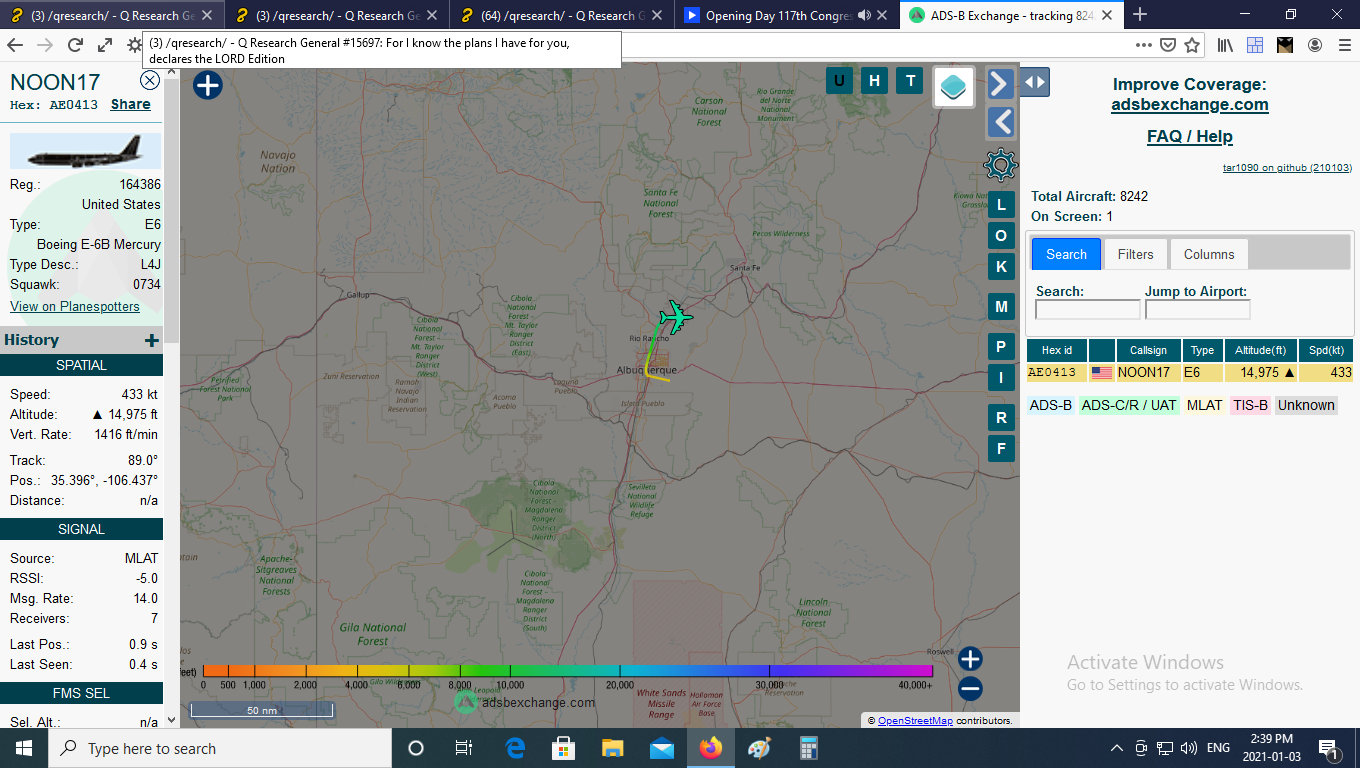
Task: Open the map layers selector
Action: pyautogui.click(x=955, y=87)
